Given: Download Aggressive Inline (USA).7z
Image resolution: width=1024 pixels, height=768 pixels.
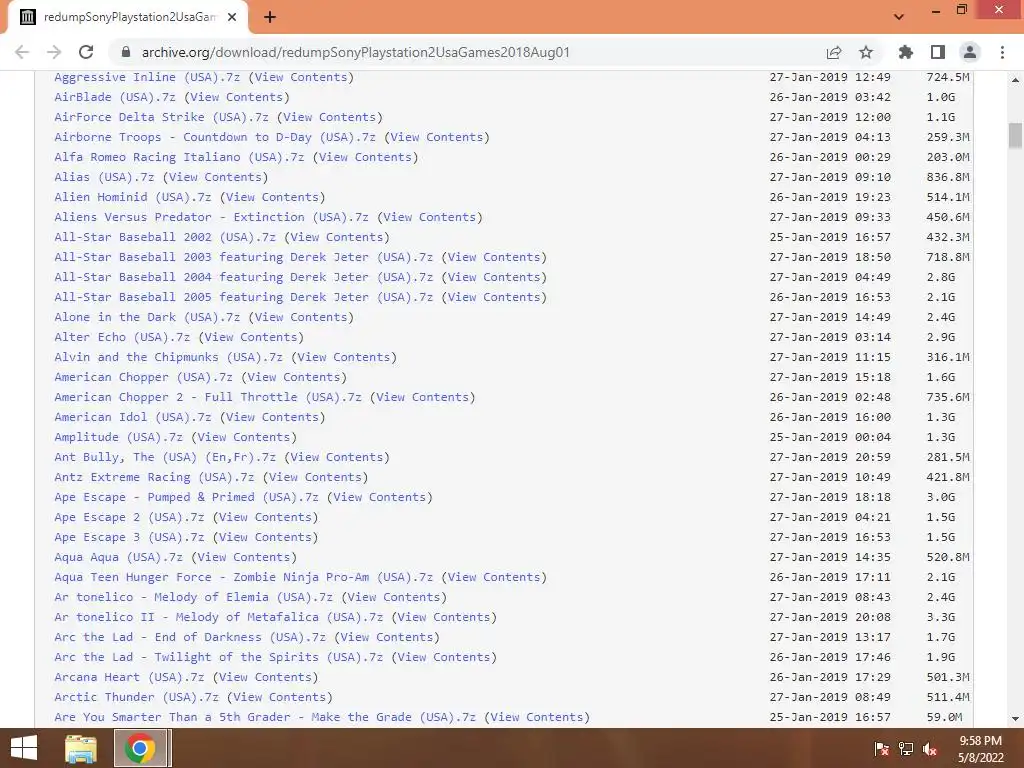Looking at the screenshot, I should pyautogui.click(x=147, y=77).
